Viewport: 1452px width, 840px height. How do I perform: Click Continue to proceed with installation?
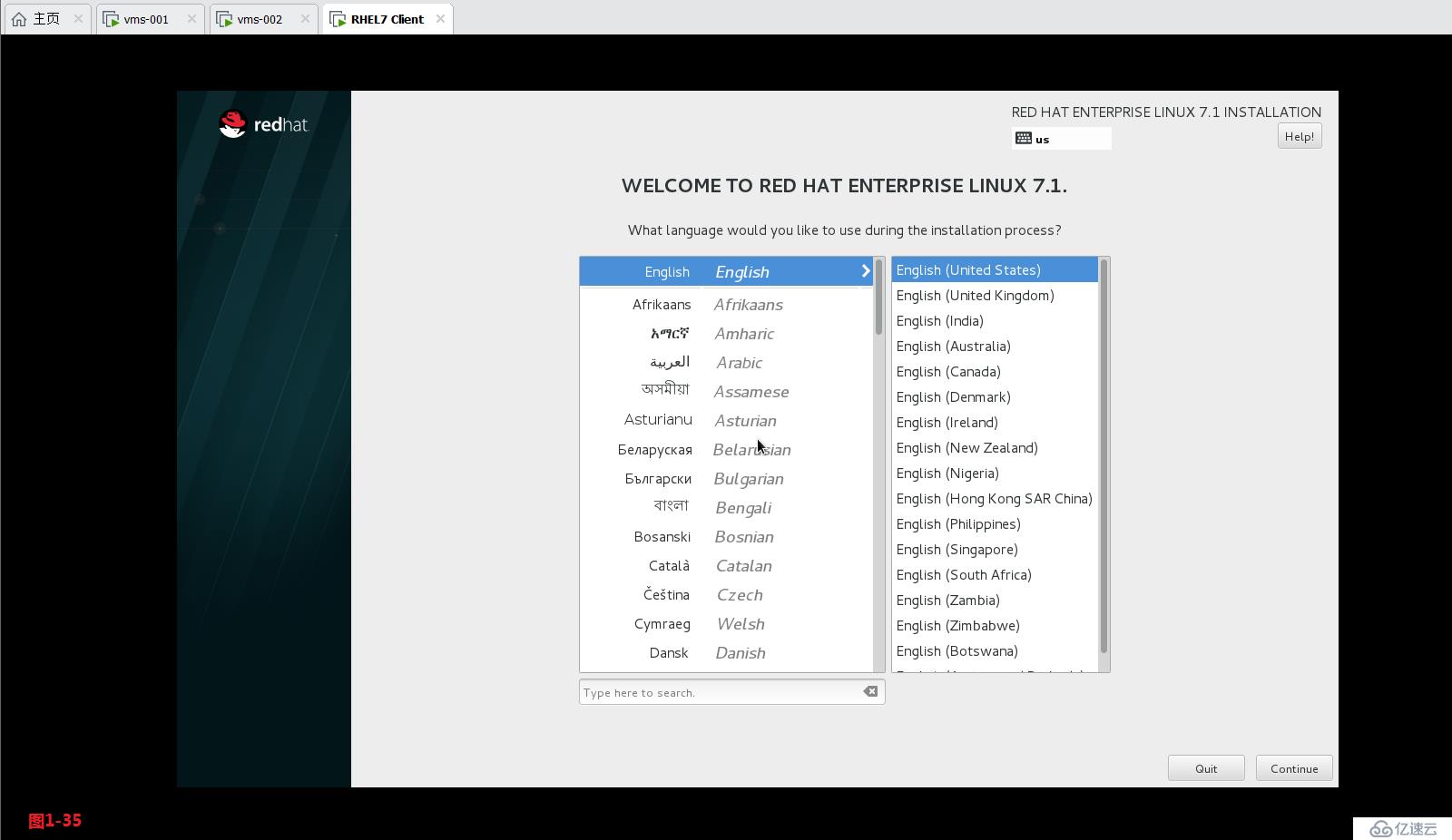(1294, 768)
